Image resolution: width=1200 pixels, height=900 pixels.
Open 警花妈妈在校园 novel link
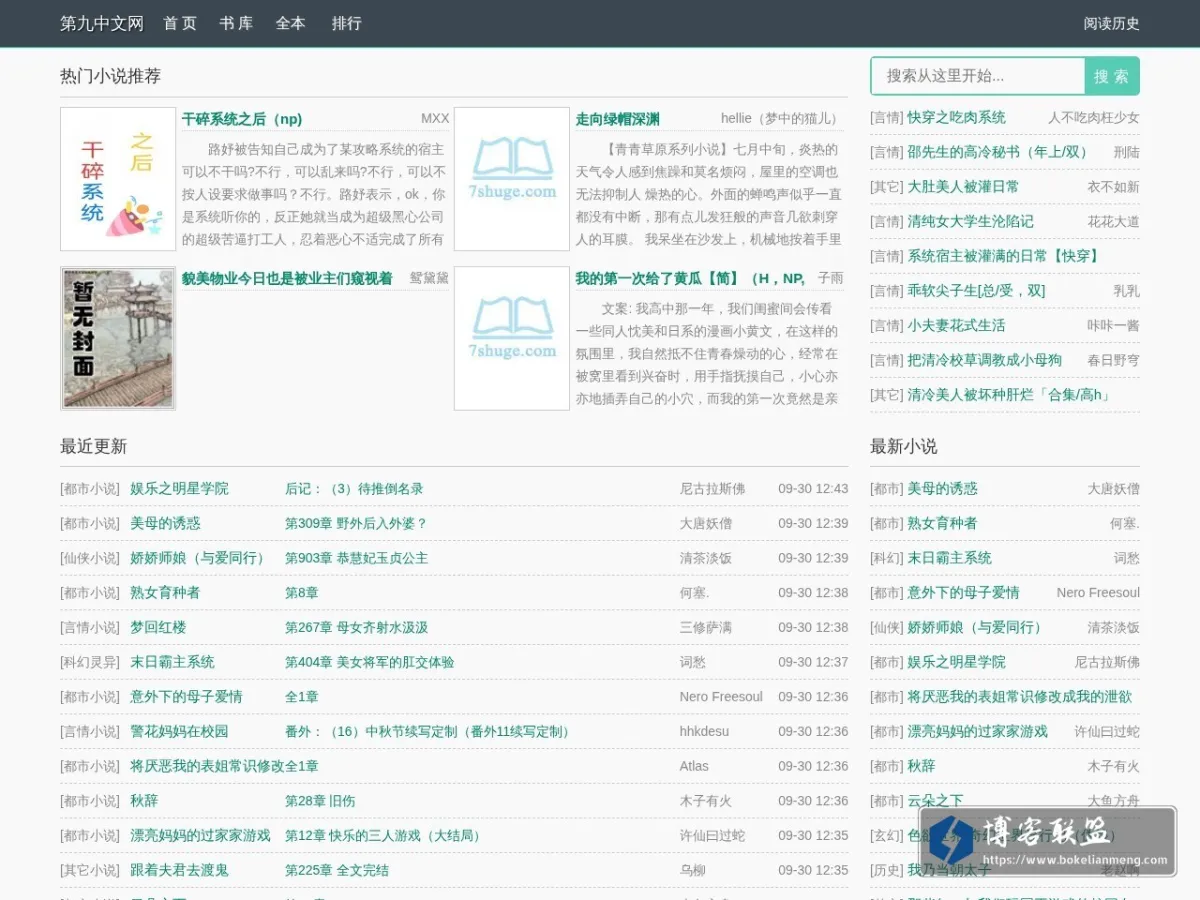[179, 731]
